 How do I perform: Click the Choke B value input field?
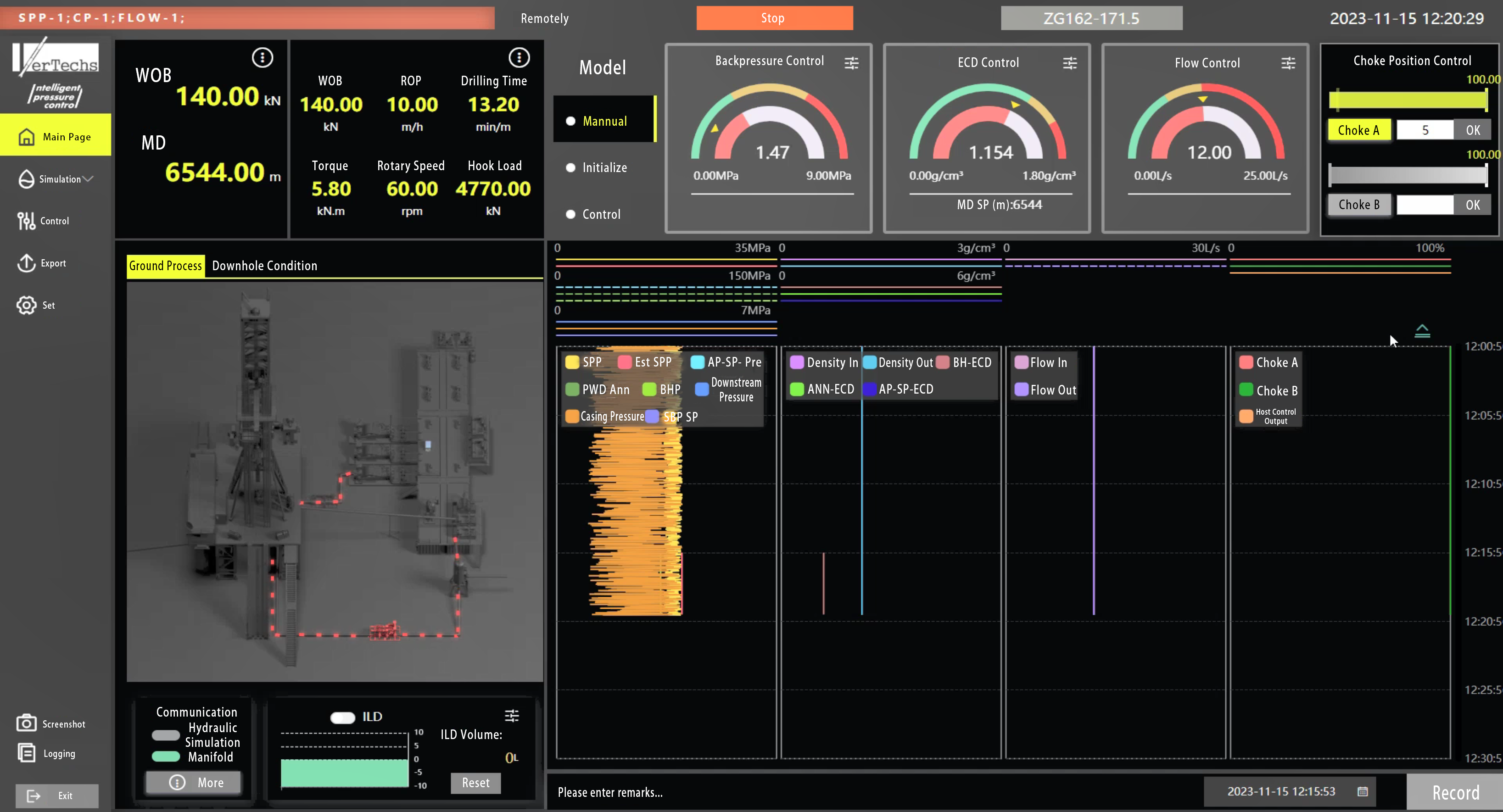1425,205
